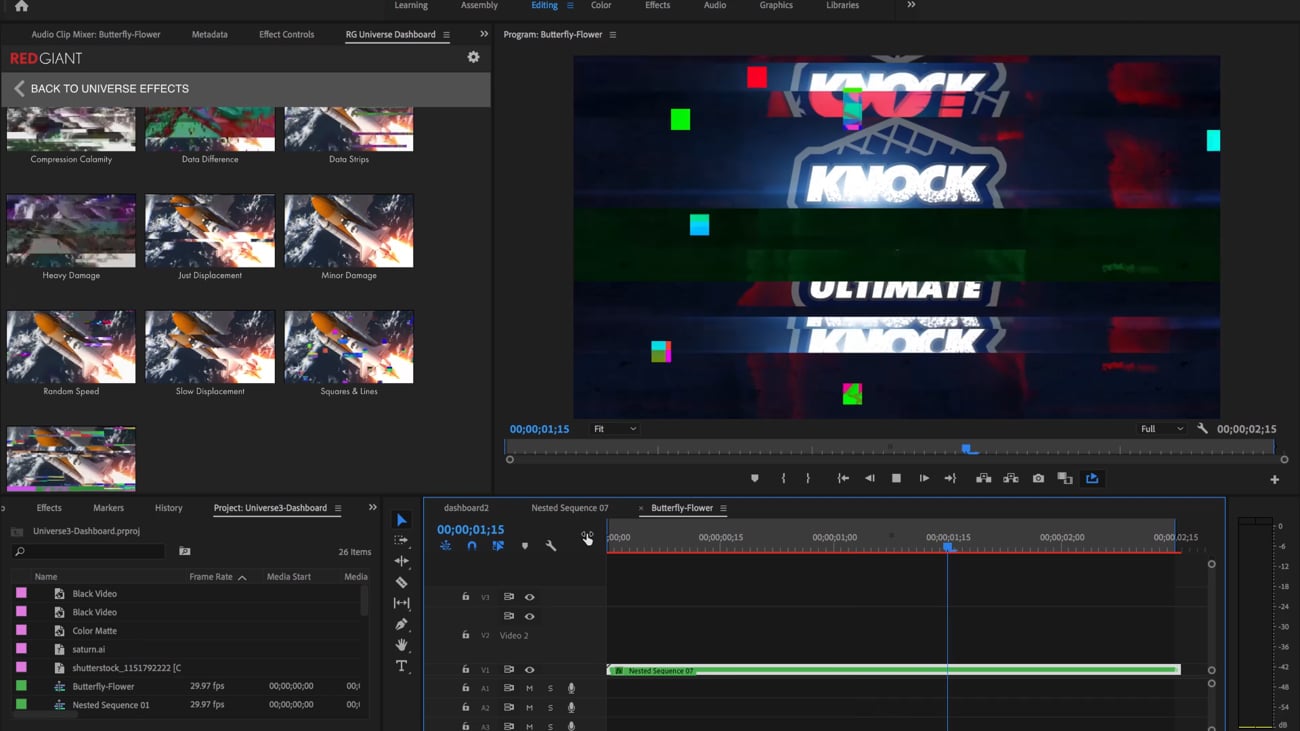1300x731 pixels.
Task: Open the Fit zoom level dropdown
Action: (614, 429)
